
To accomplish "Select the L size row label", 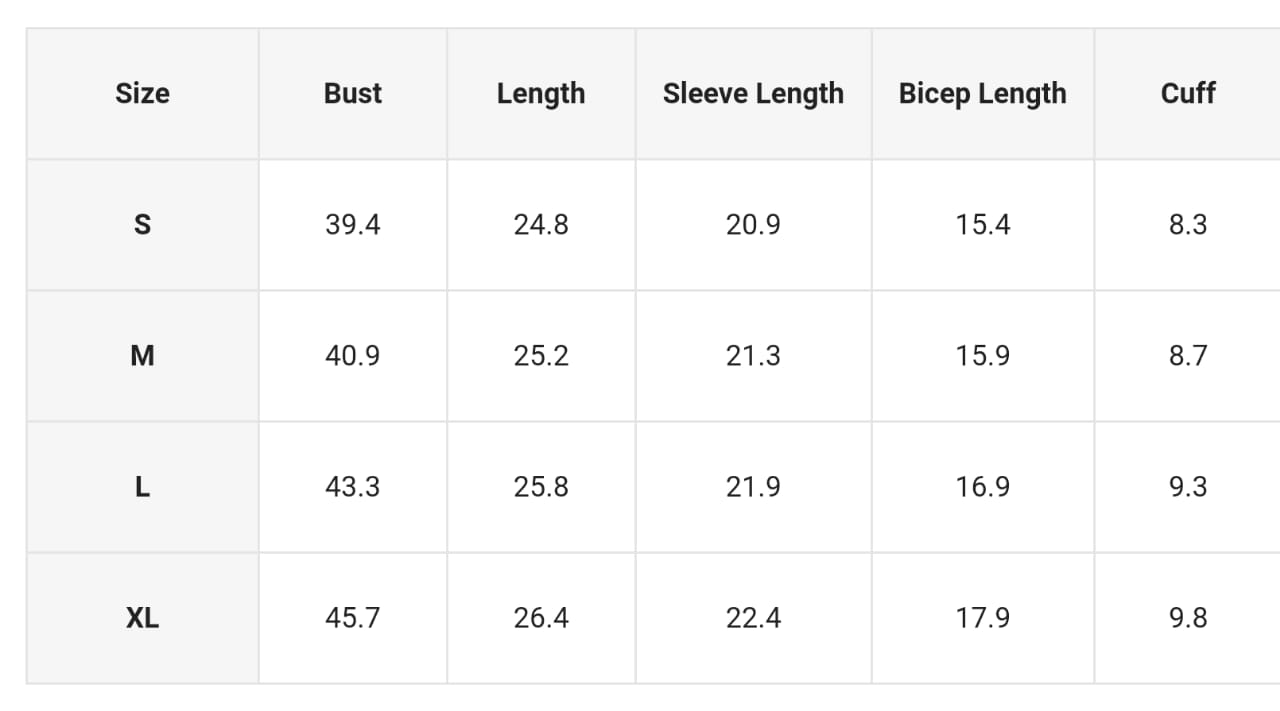I will [x=142, y=487].
